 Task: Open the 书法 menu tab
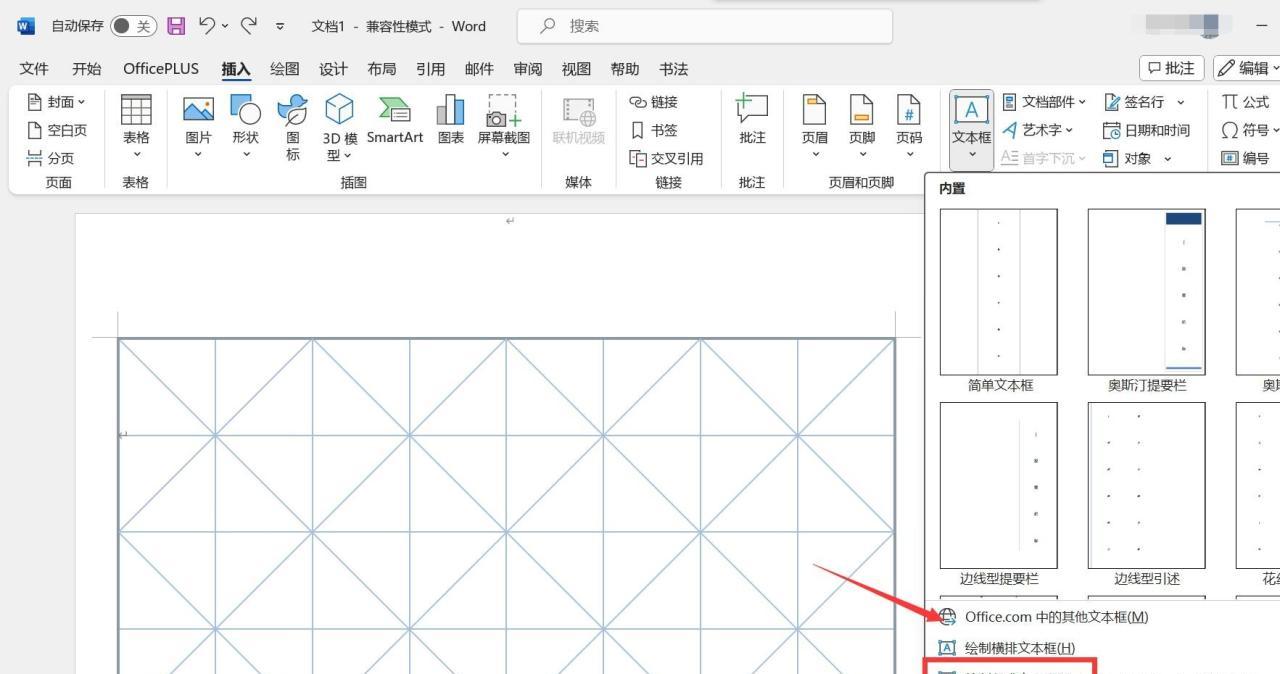pyautogui.click(x=673, y=68)
